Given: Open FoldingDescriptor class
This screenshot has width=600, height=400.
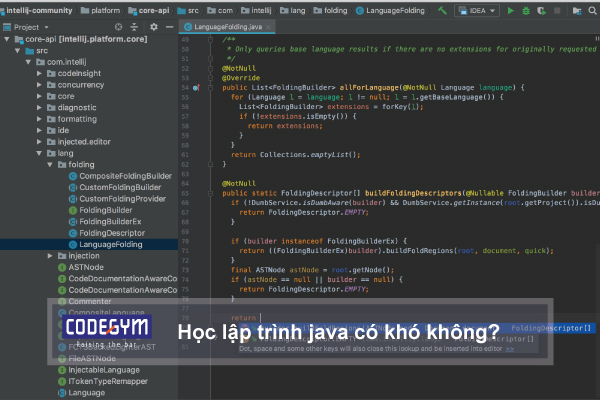Looking at the screenshot, I should point(107,233).
